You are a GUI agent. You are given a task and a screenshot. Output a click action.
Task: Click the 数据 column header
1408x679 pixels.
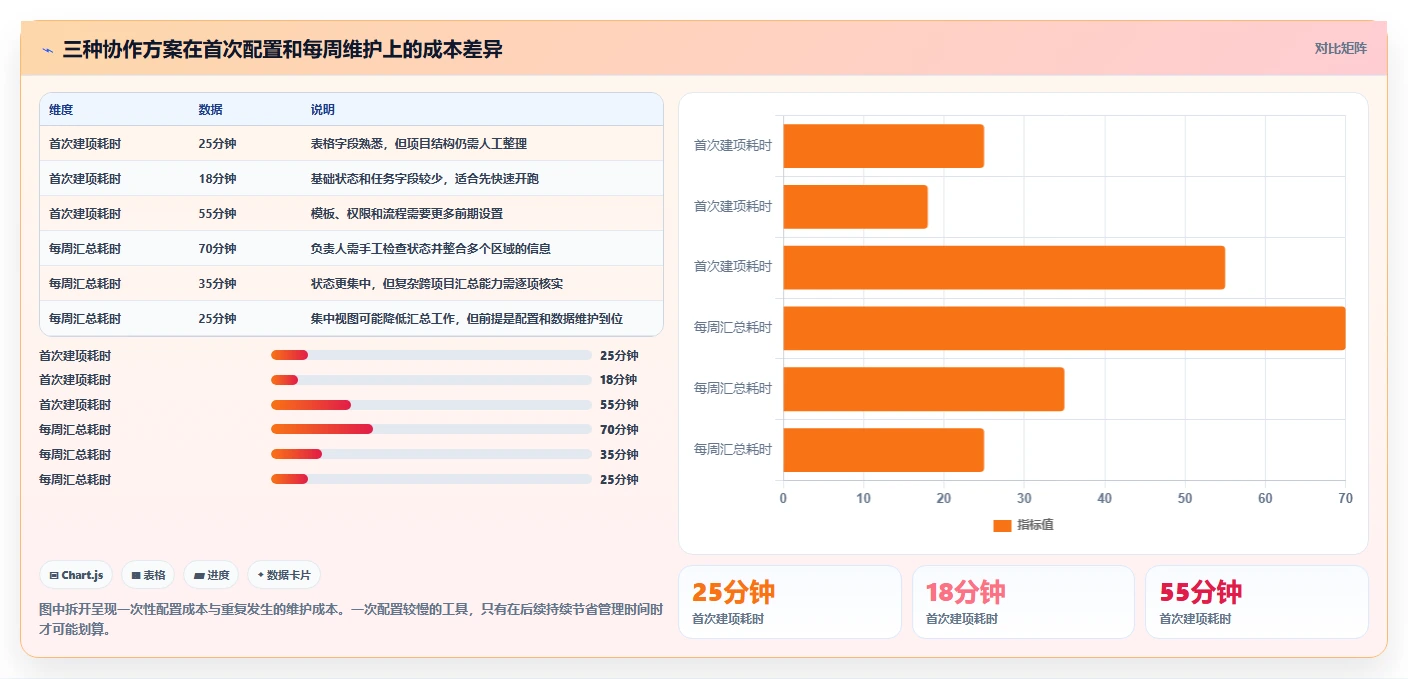point(211,110)
